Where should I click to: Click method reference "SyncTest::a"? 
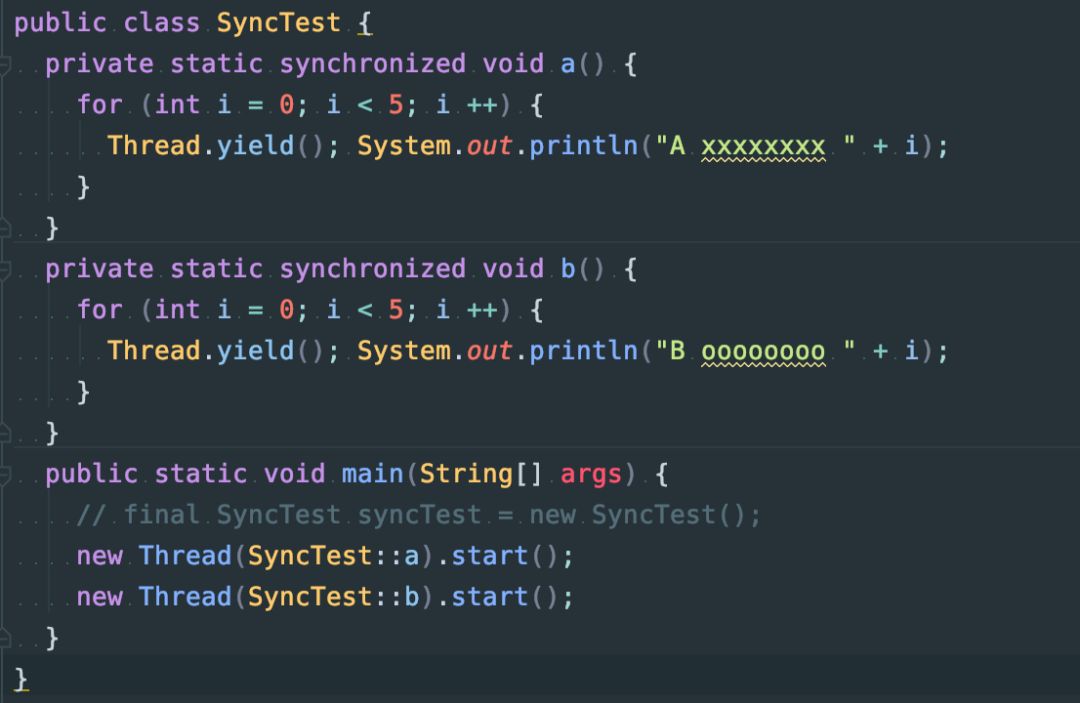[333, 556]
